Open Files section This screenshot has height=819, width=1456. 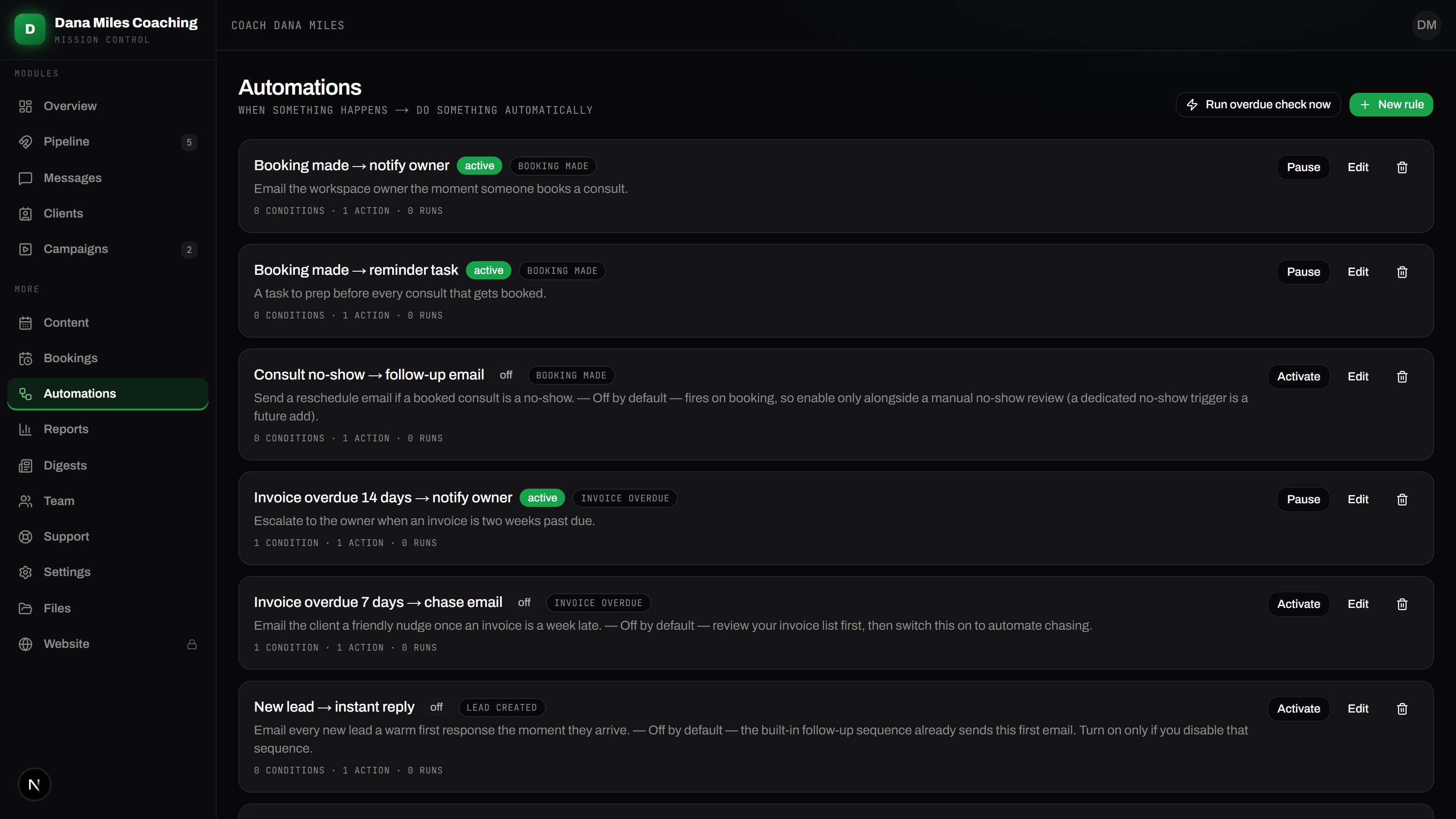pos(107,608)
